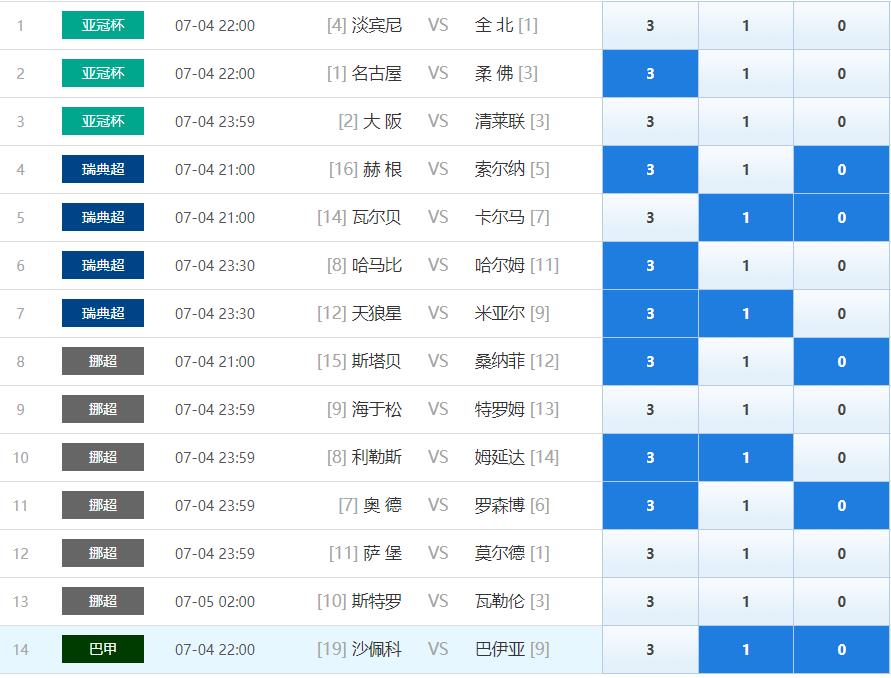Viewport: 891px width, 678px height.
Task: Pick draw option 1 for 大阪 vs 清莱联
Action: [745, 121]
